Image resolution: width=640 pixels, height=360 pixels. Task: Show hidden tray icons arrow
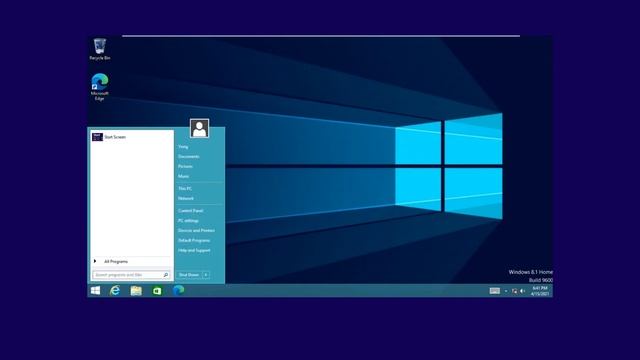click(x=506, y=291)
